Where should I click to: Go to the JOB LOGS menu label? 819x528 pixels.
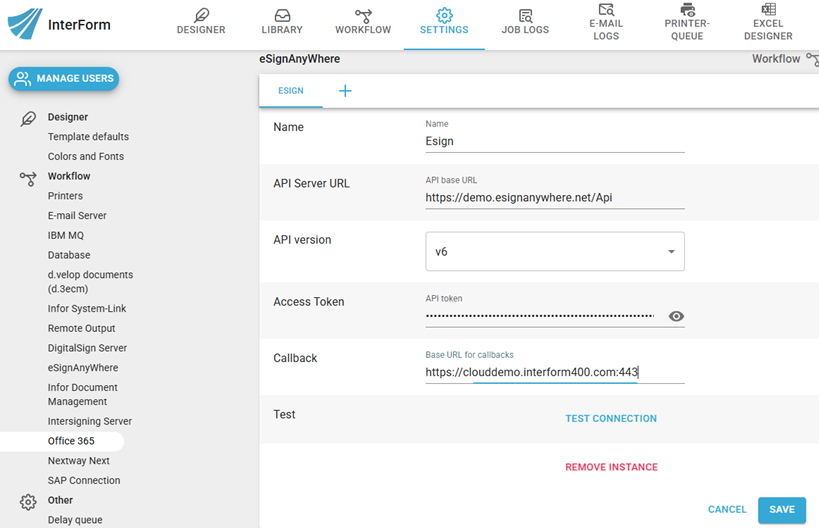click(525, 30)
